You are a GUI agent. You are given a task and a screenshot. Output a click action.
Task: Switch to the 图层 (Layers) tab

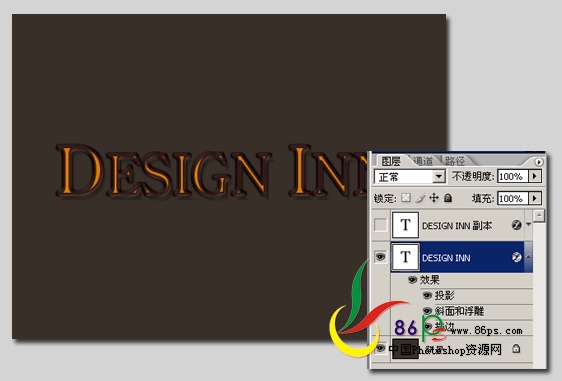click(x=391, y=161)
